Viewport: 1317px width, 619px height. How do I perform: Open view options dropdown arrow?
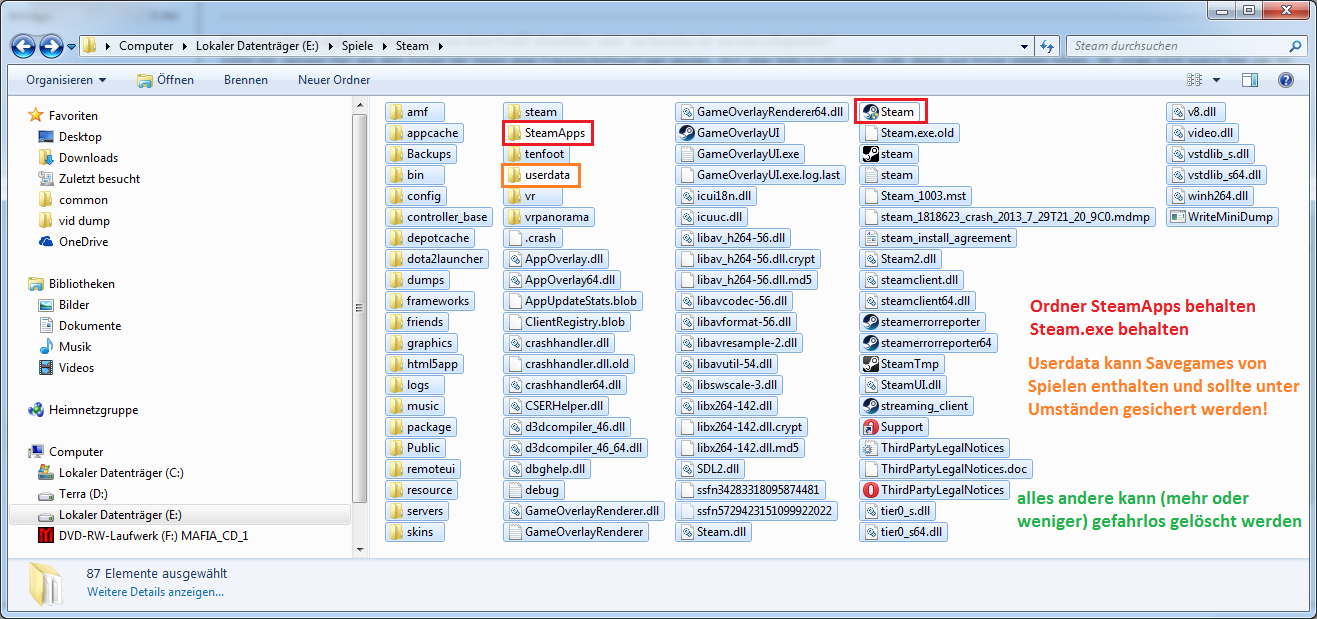click(1216, 80)
